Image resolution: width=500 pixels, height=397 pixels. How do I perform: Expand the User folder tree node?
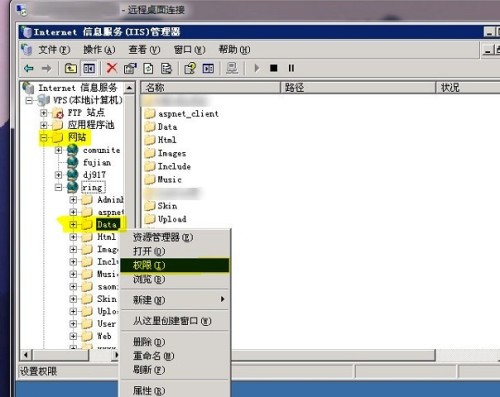pos(73,324)
